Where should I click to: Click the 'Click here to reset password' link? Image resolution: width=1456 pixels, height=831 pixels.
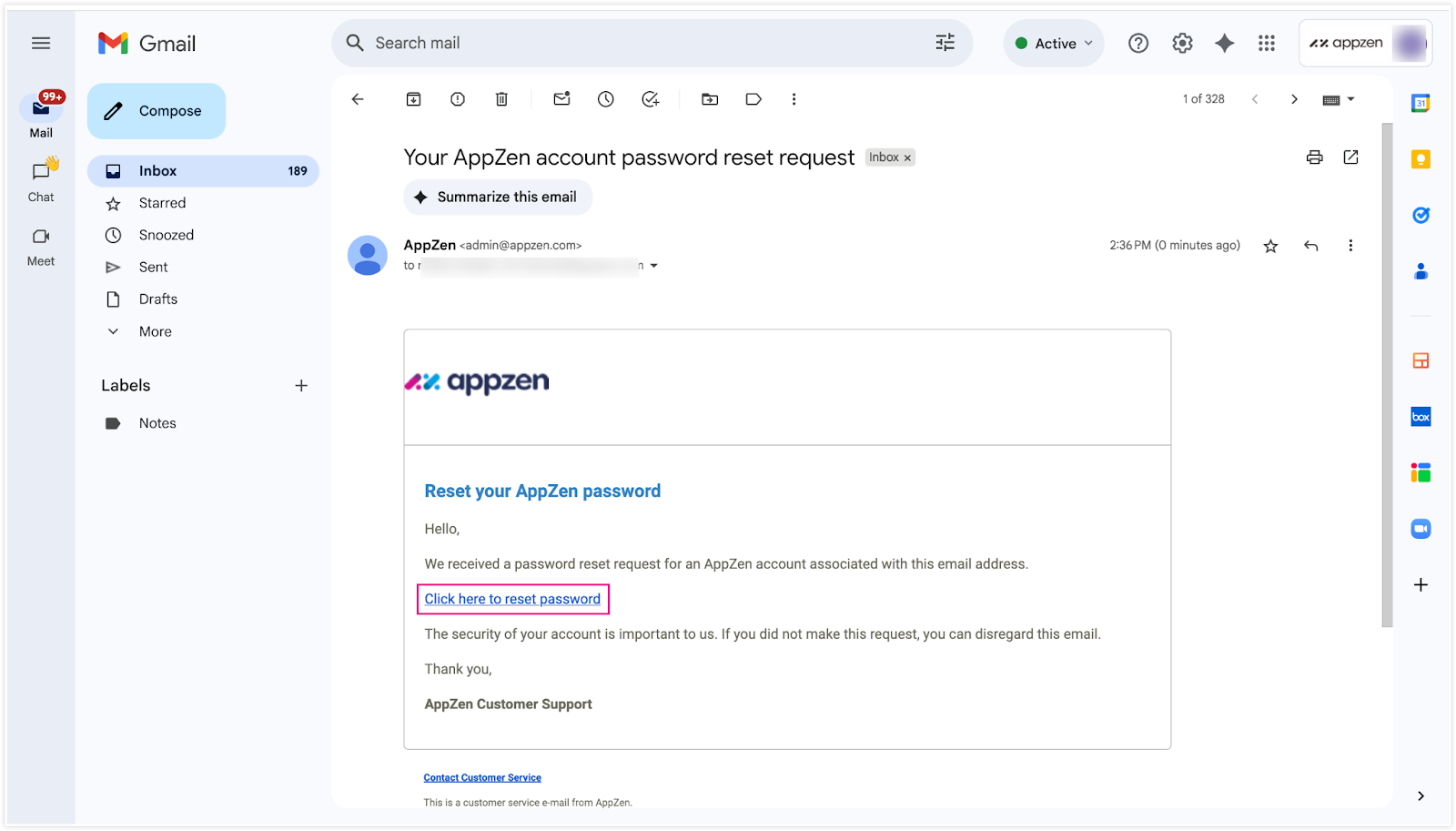tap(512, 599)
